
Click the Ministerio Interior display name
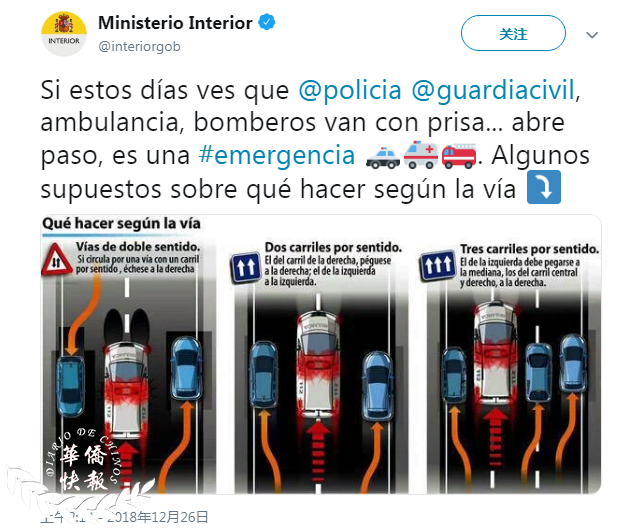(x=175, y=23)
